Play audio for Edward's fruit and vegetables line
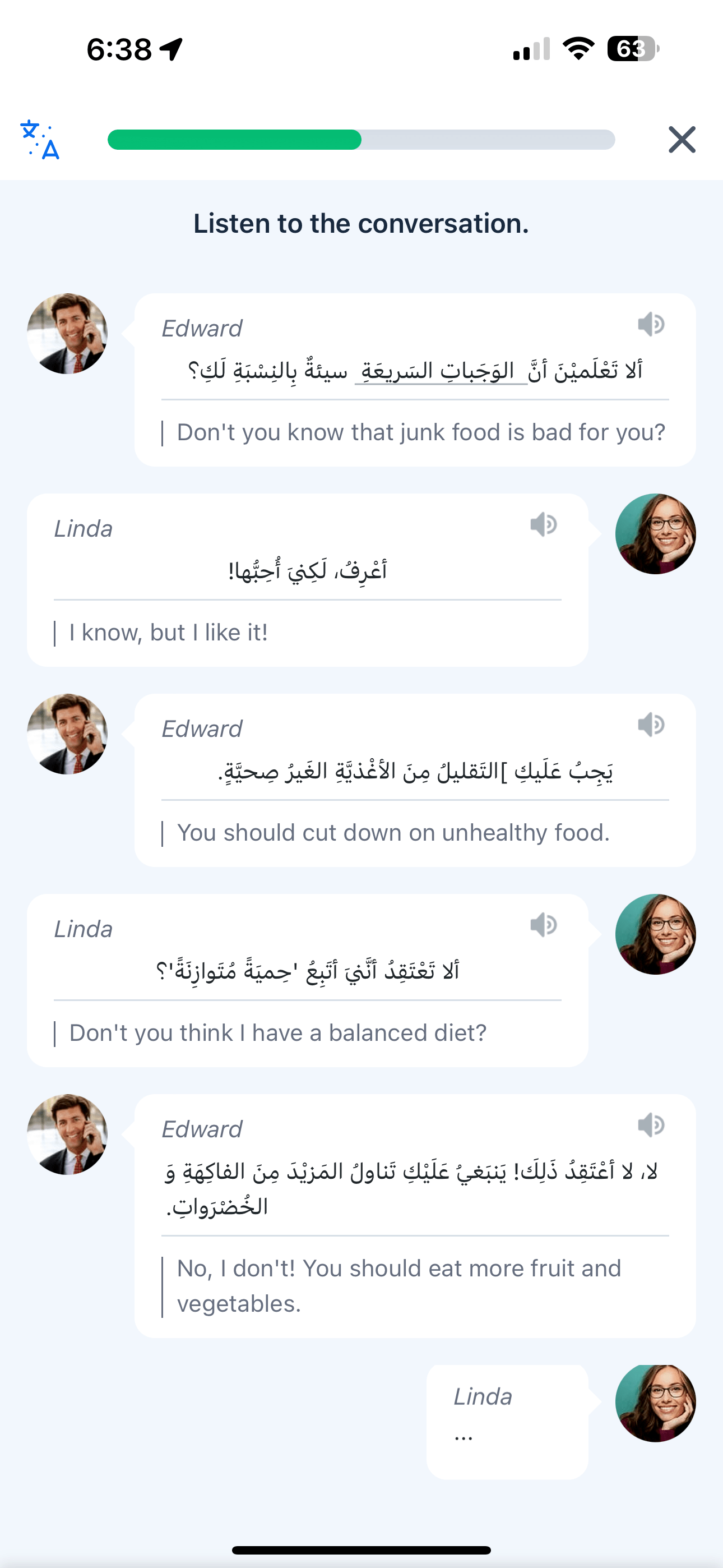Viewport: 723px width, 1568px height. point(651,1126)
